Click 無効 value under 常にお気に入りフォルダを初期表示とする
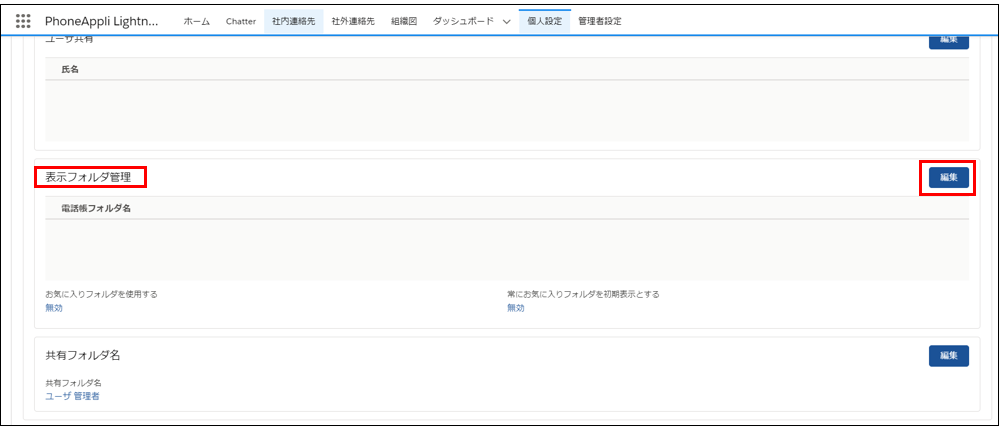This screenshot has height=427, width=1002. click(x=516, y=308)
